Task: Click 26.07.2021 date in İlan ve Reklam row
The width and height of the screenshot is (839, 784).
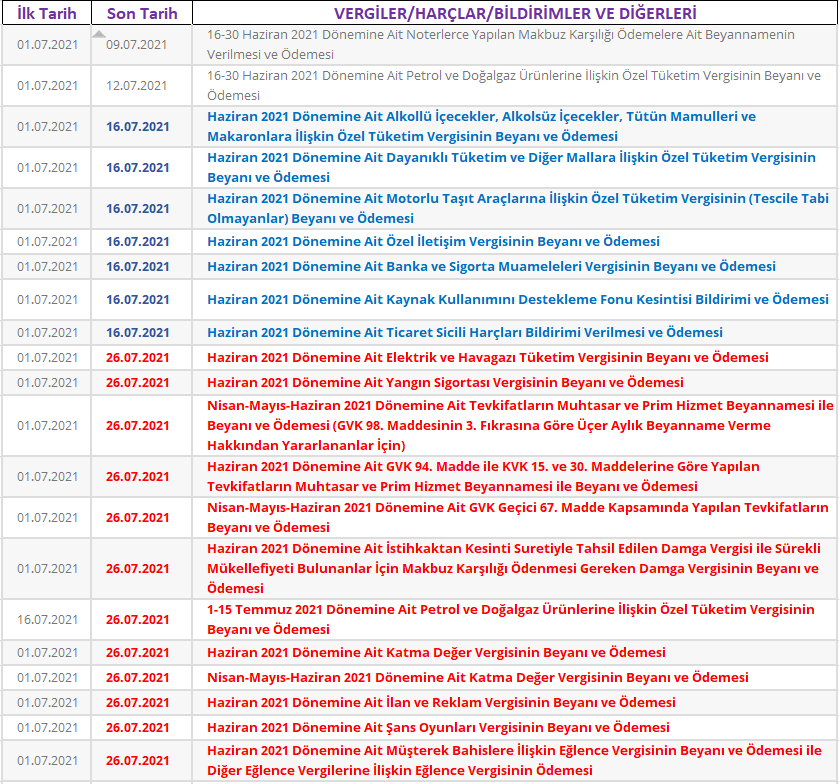Action: pos(138,703)
